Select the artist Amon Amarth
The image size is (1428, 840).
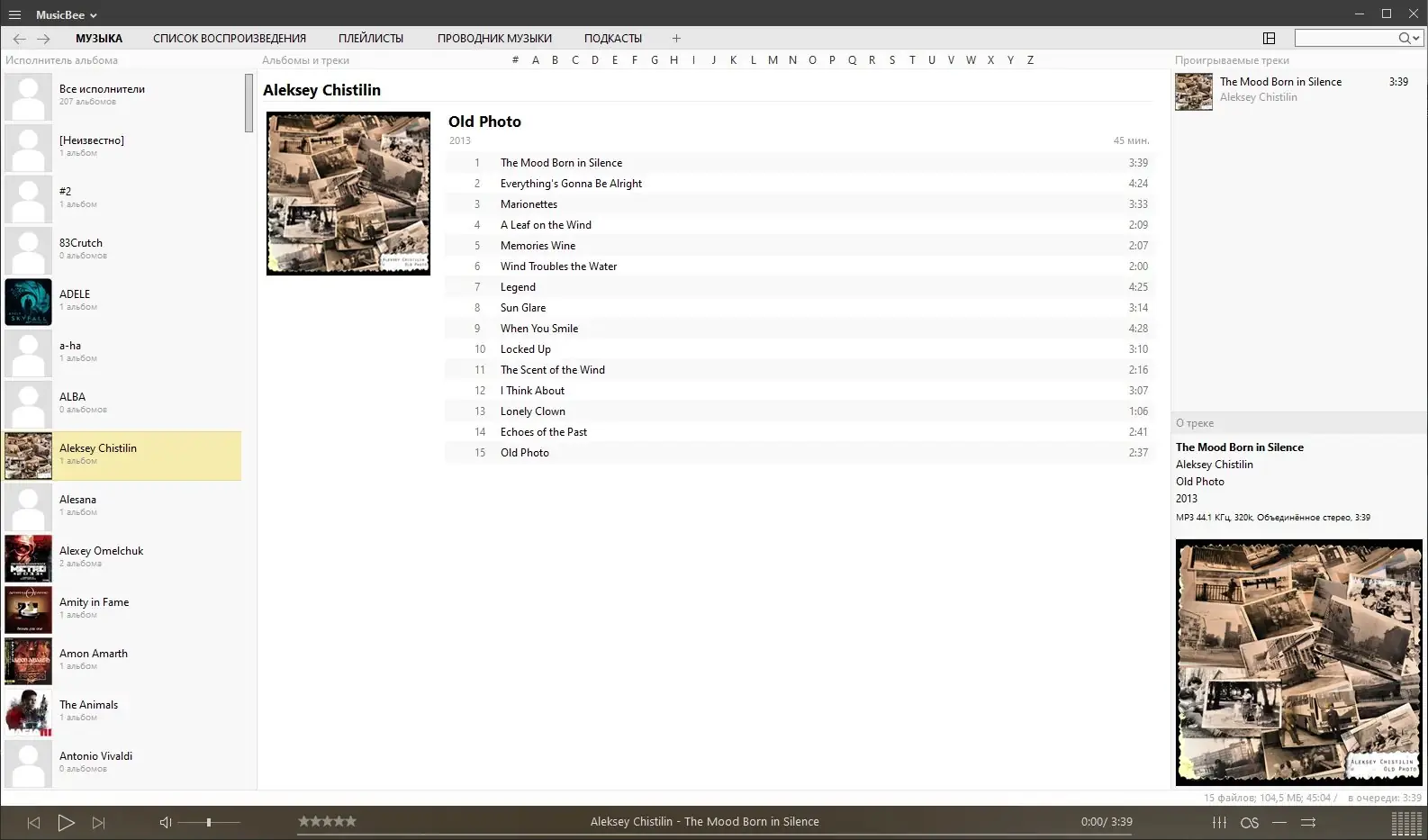(x=122, y=661)
